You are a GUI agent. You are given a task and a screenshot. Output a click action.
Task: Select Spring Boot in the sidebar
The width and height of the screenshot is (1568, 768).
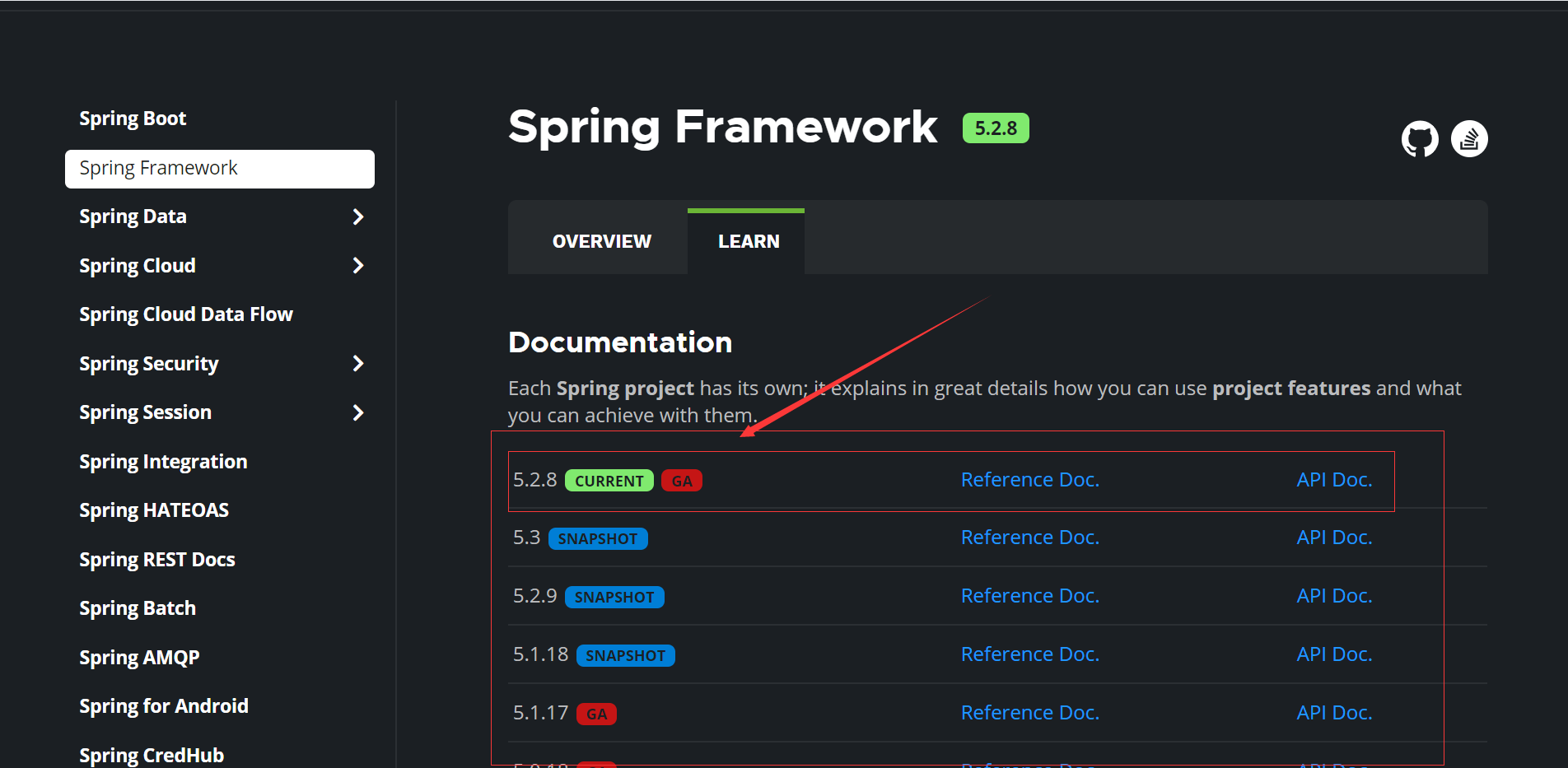pyautogui.click(x=132, y=118)
